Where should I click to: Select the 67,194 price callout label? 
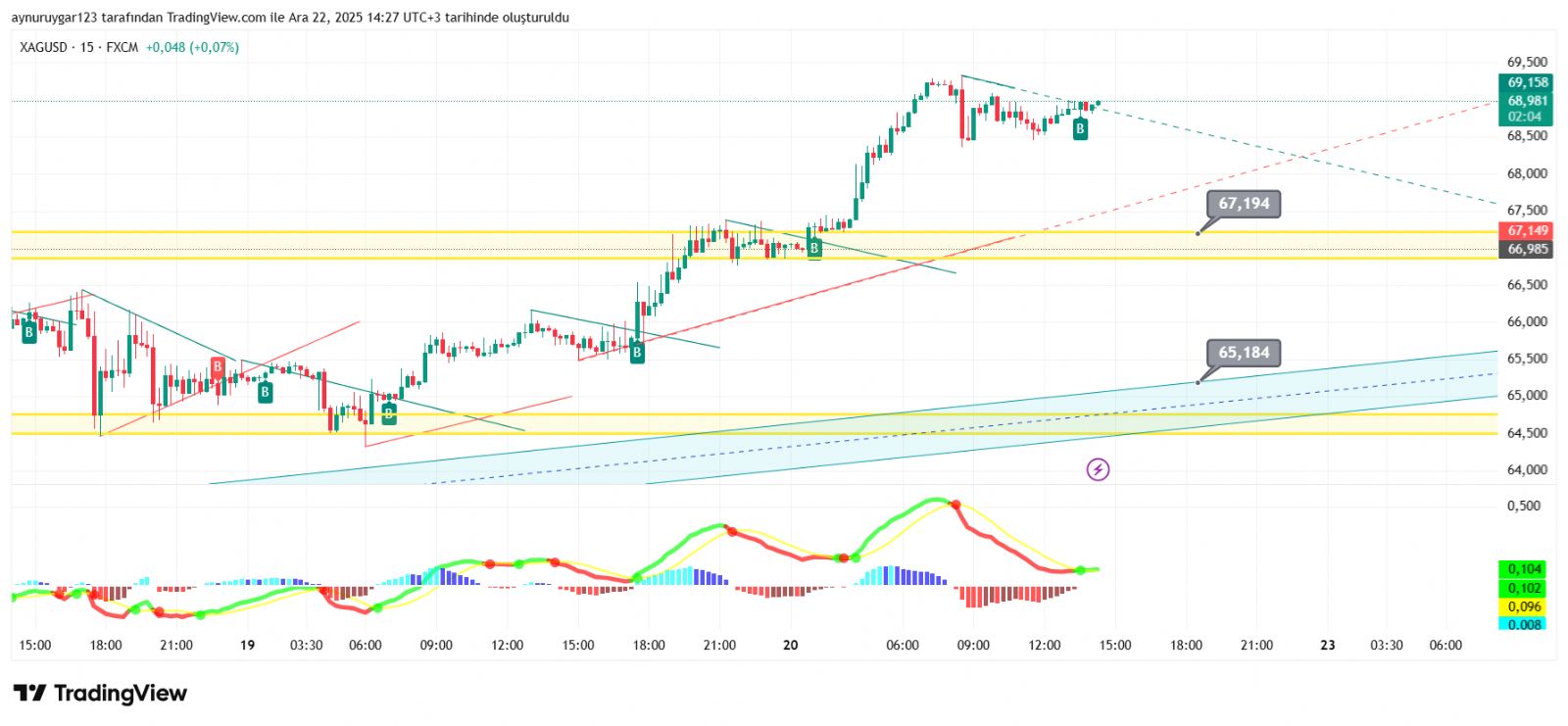click(x=1244, y=204)
